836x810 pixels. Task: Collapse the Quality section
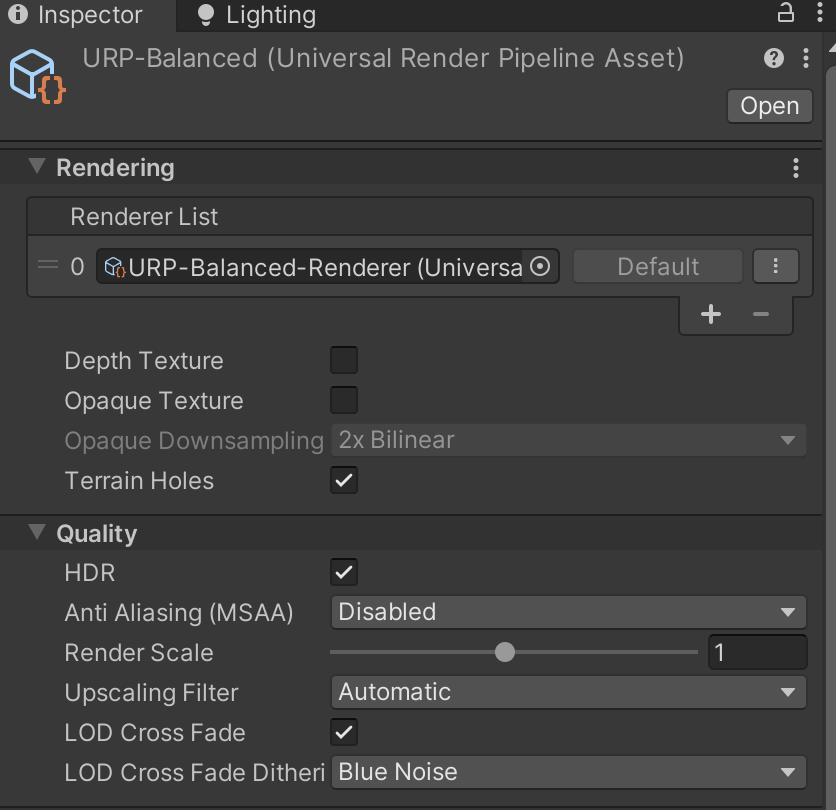(x=36, y=533)
